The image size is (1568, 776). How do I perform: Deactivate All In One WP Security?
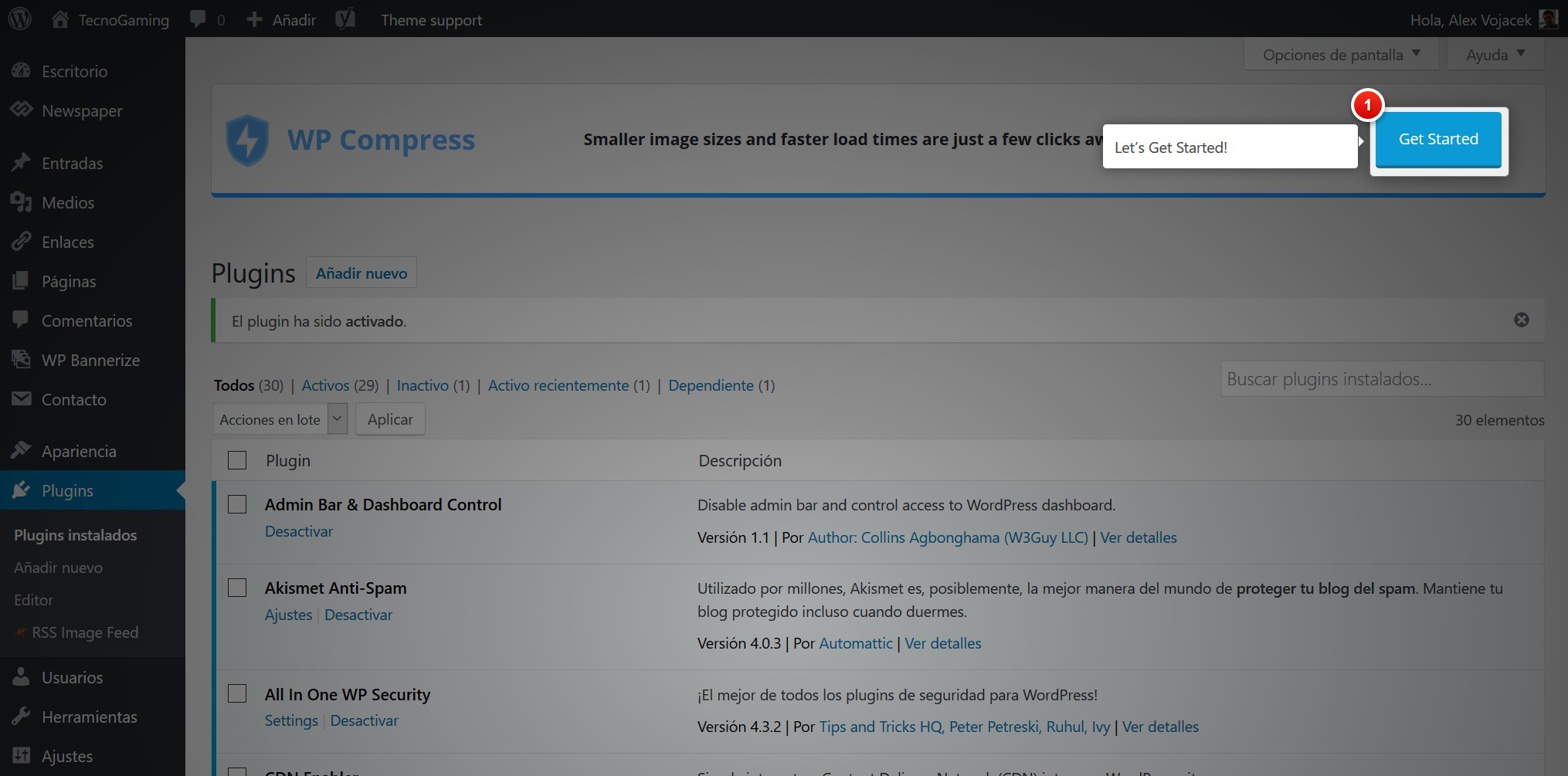tap(364, 720)
